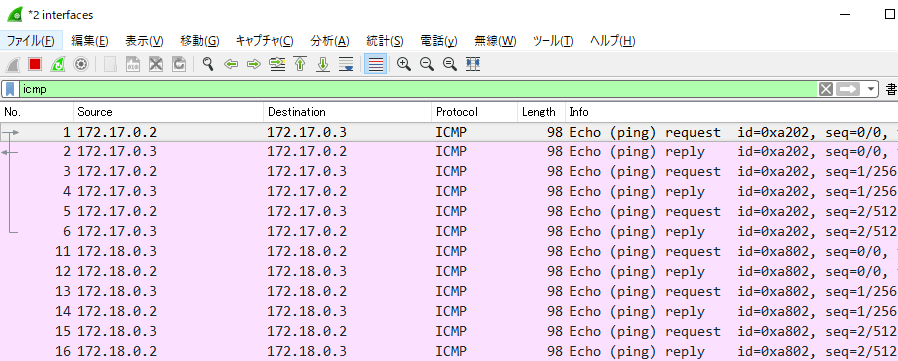Open the ツール(T) menu

pyautogui.click(x=553, y=41)
